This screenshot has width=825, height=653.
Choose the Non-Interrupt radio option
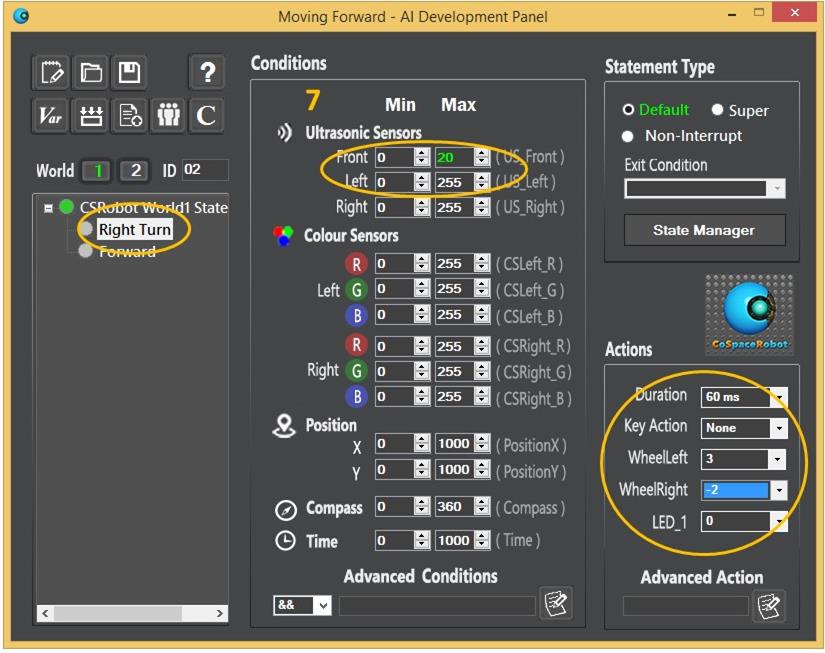click(x=629, y=136)
